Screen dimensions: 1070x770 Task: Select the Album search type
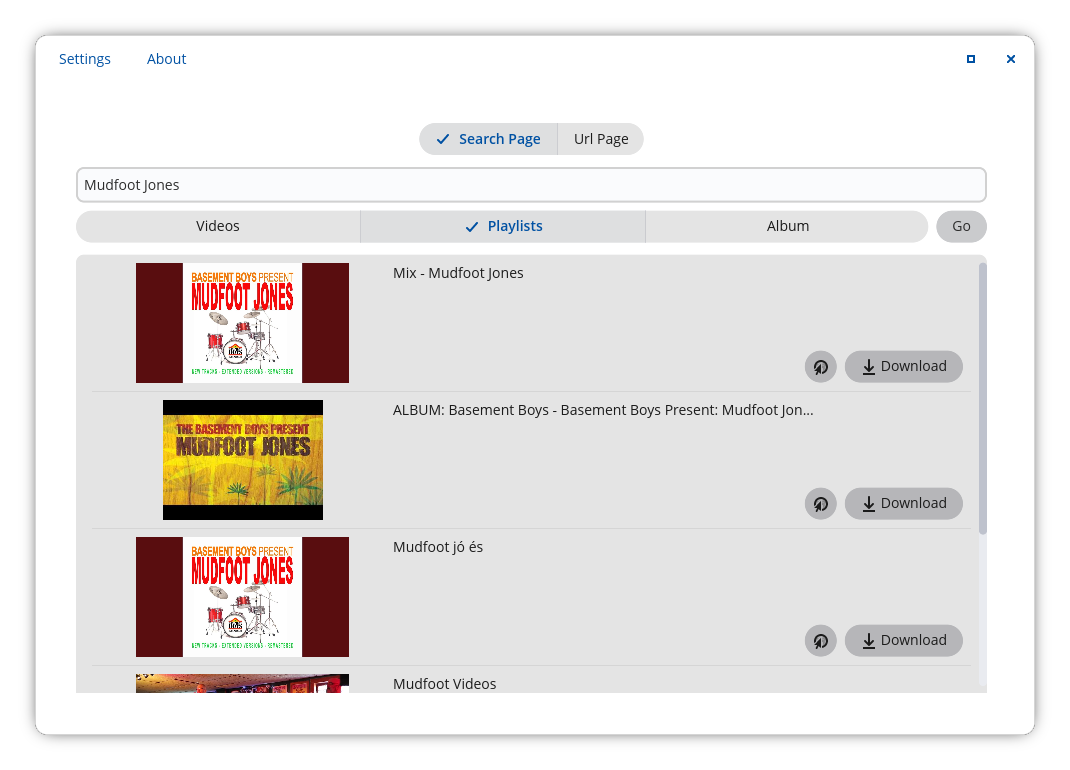pos(787,226)
